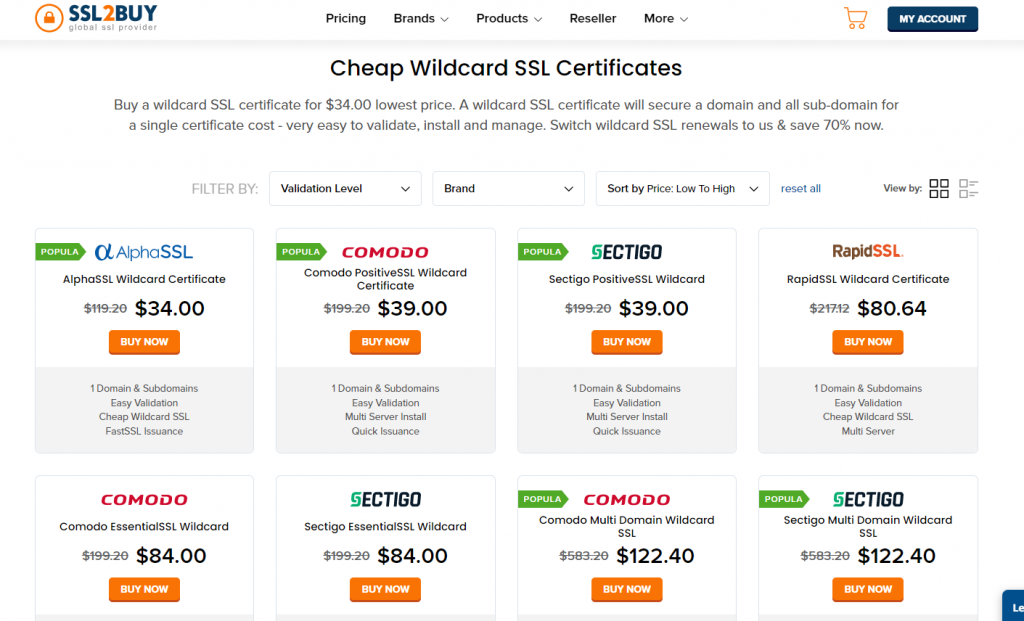
Task: Reset all filters link
Action: point(801,189)
